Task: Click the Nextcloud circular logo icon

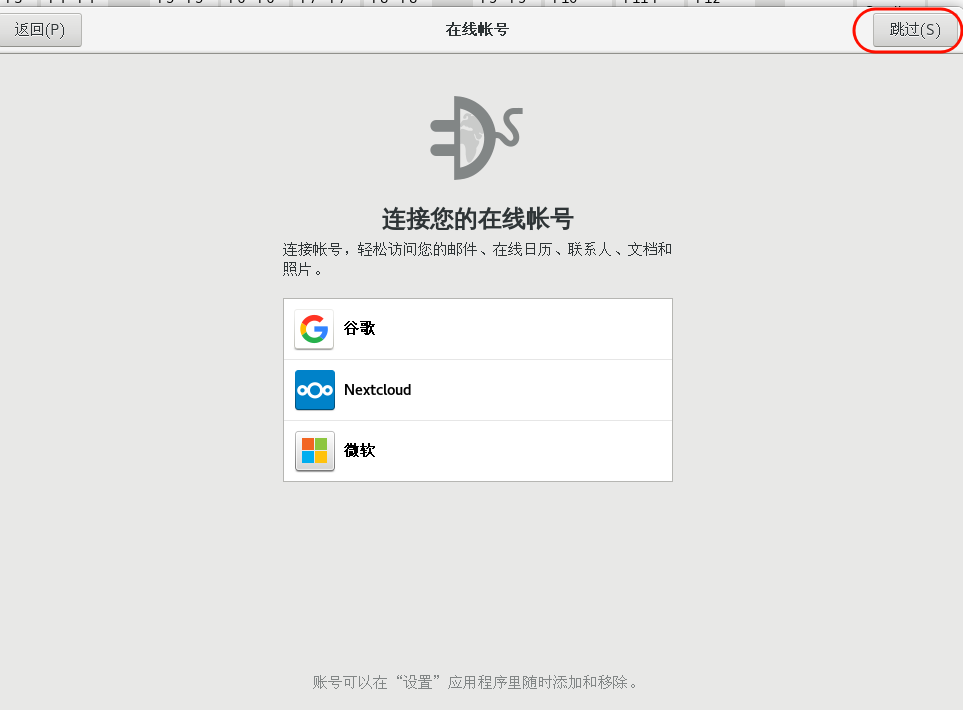Action: click(x=314, y=390)
